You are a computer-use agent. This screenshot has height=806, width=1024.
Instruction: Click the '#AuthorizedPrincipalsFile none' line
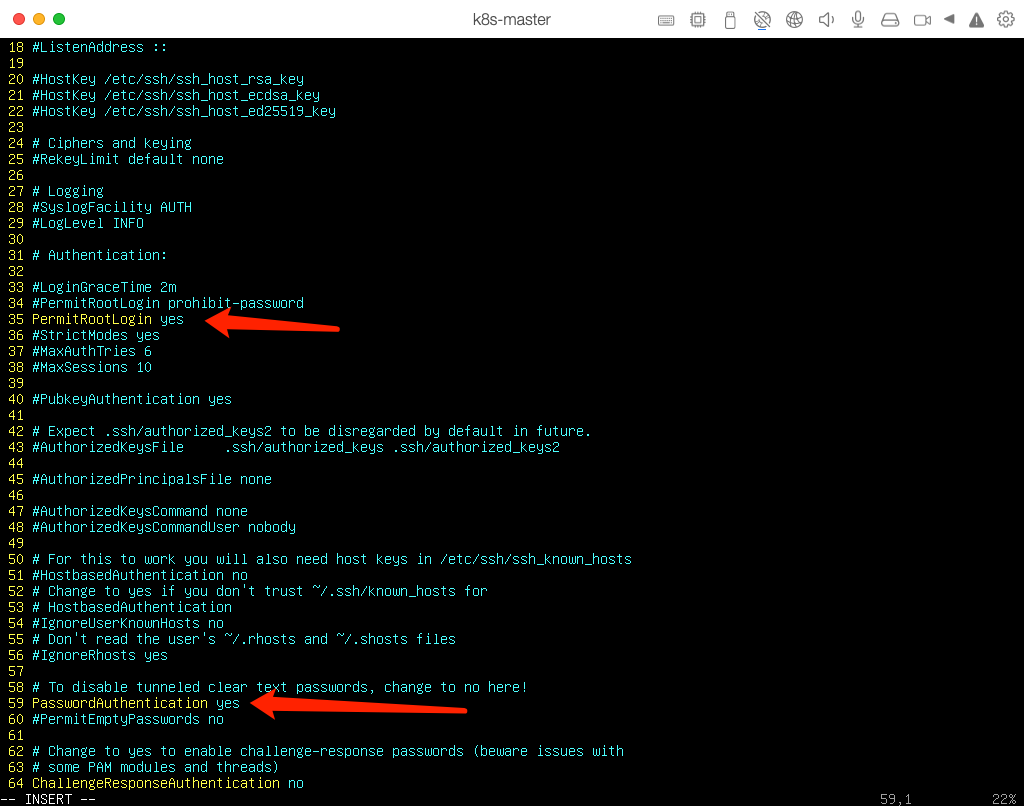pos(152,479)
